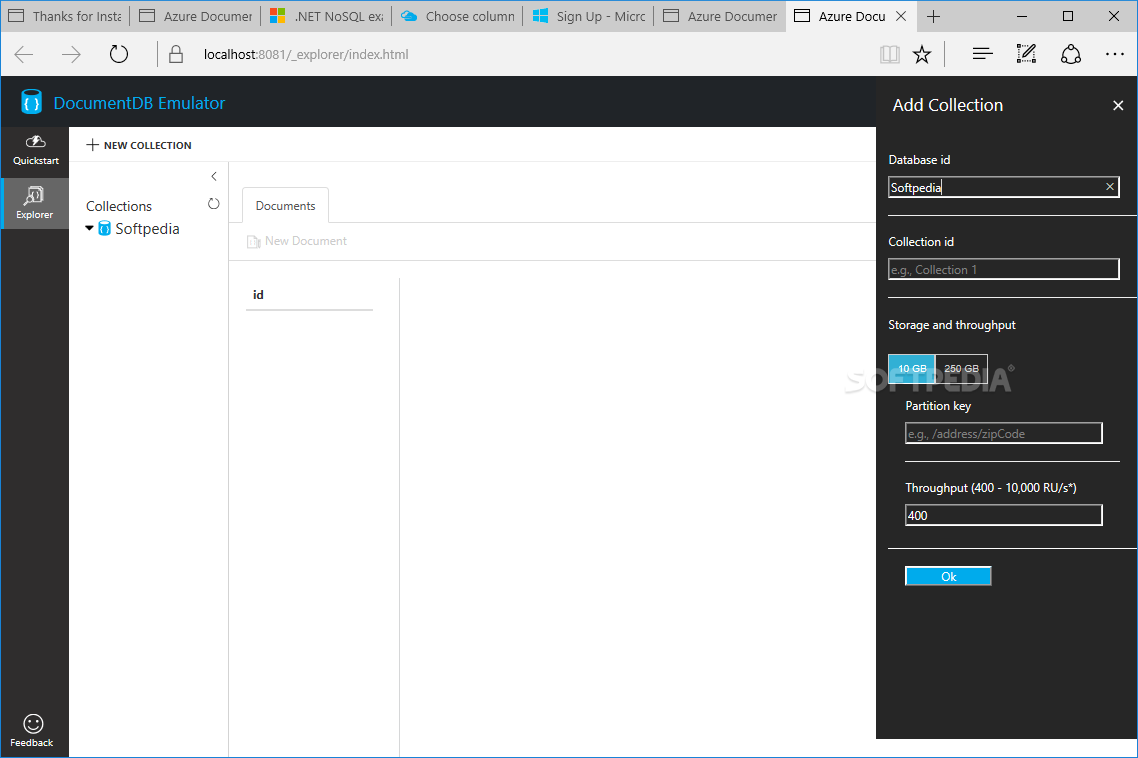Clear the Database id field text

pyautogui.click(x=1110, y=187)
